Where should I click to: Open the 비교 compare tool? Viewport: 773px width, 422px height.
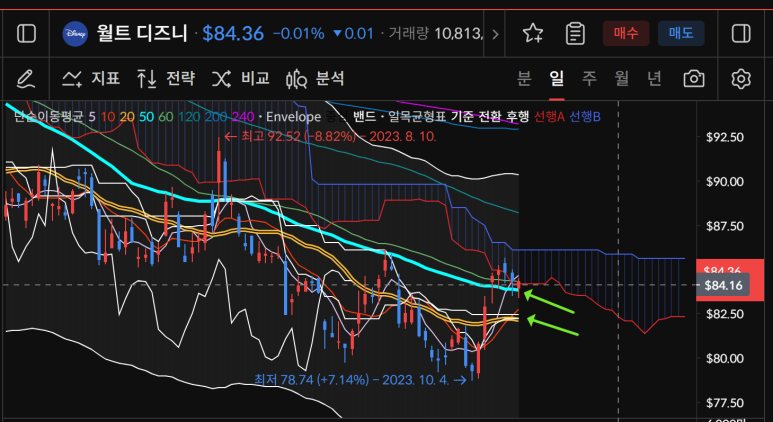click(241, 79)
